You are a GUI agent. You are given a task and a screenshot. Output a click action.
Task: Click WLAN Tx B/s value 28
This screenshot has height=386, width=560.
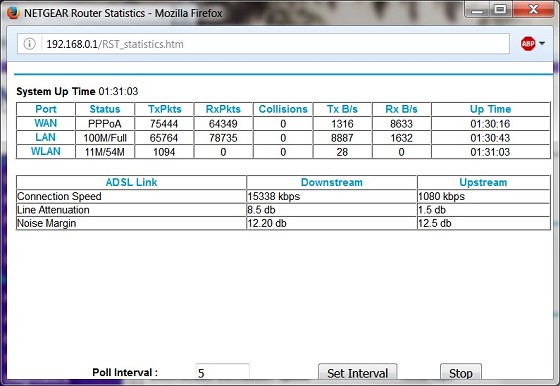(x=342, y=152)
